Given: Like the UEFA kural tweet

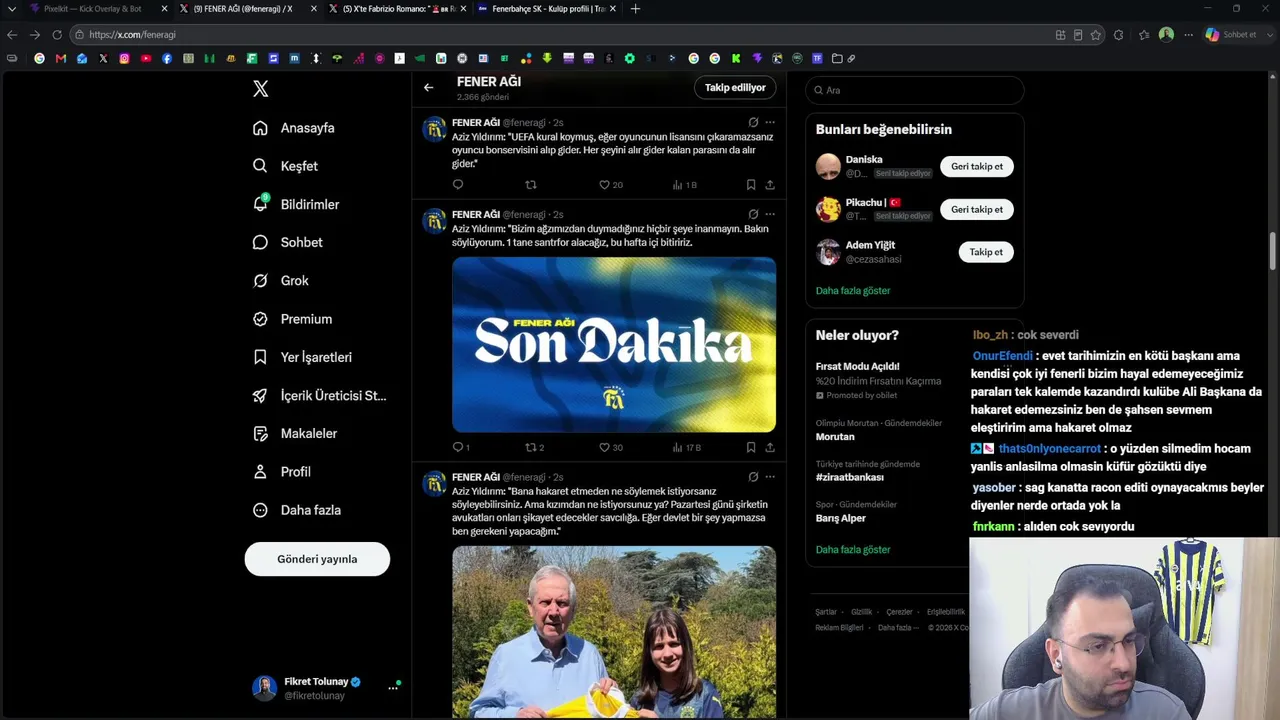Looking at the screenshot, I should [610, 185].
